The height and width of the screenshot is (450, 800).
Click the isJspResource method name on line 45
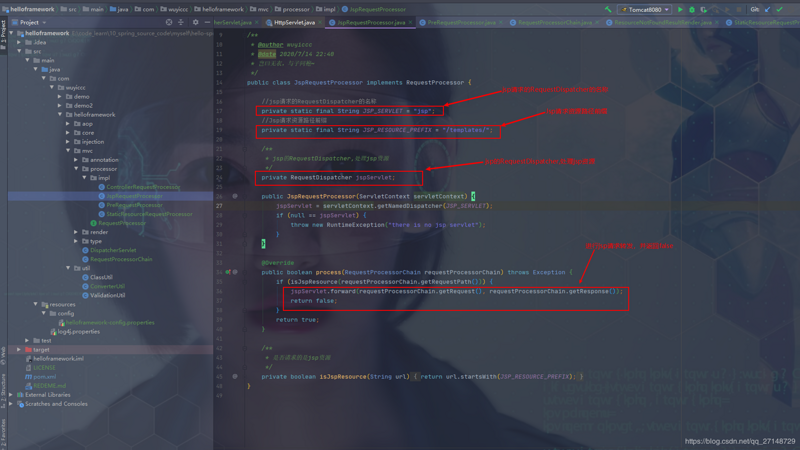pyautogui.click(x=343, y=377)
